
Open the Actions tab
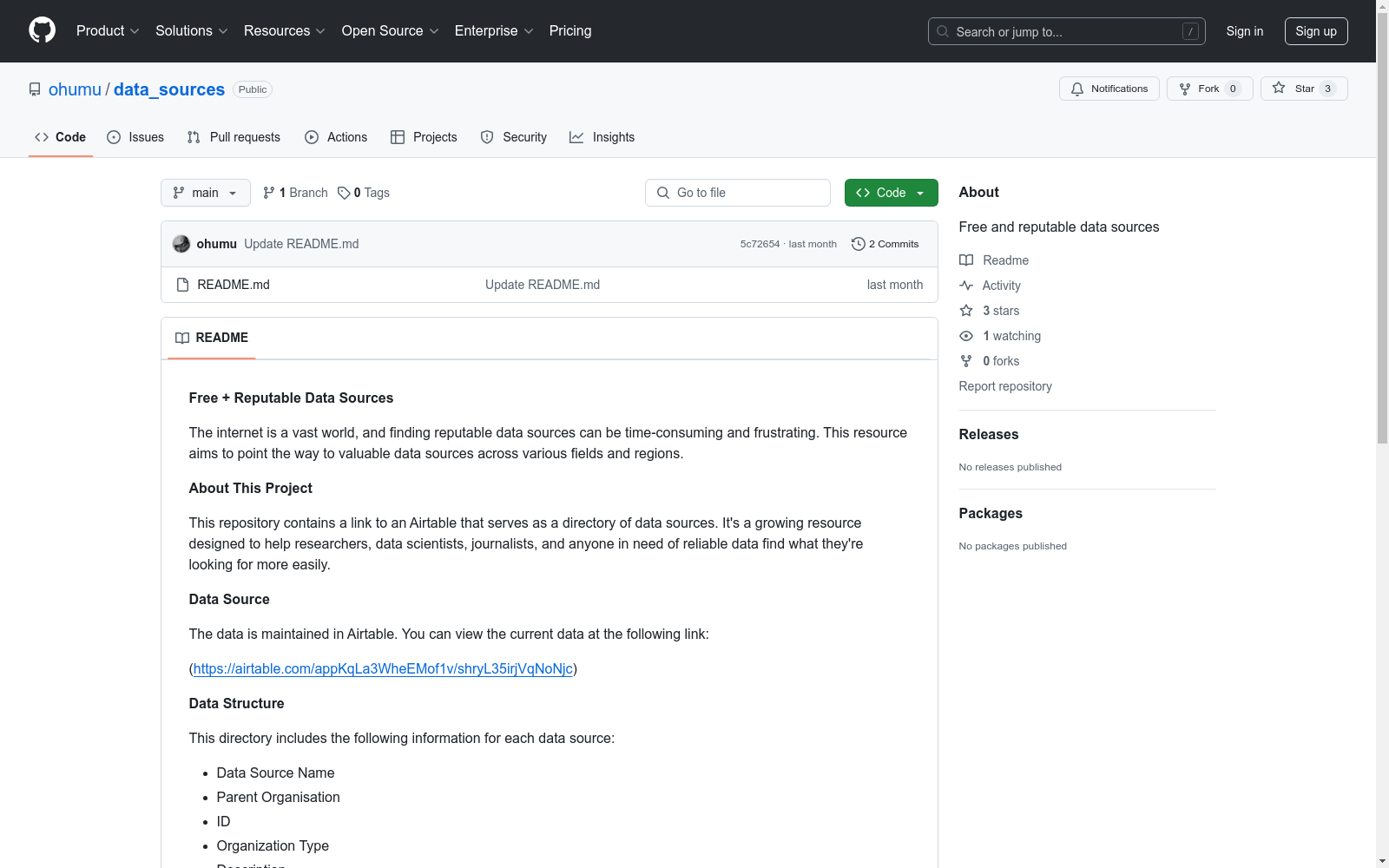point(336,137)
